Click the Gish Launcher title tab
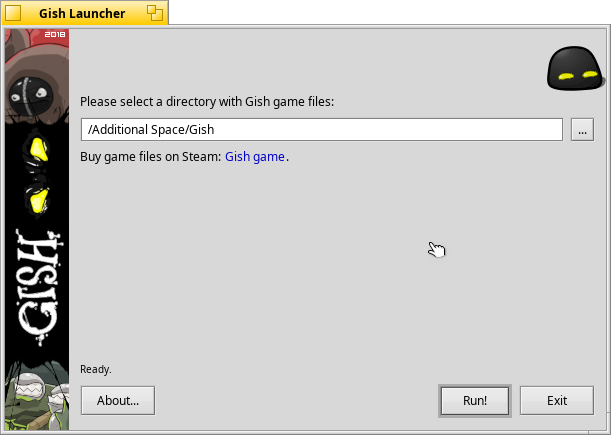This screenshot has width=611, height=435. (82, 13)
